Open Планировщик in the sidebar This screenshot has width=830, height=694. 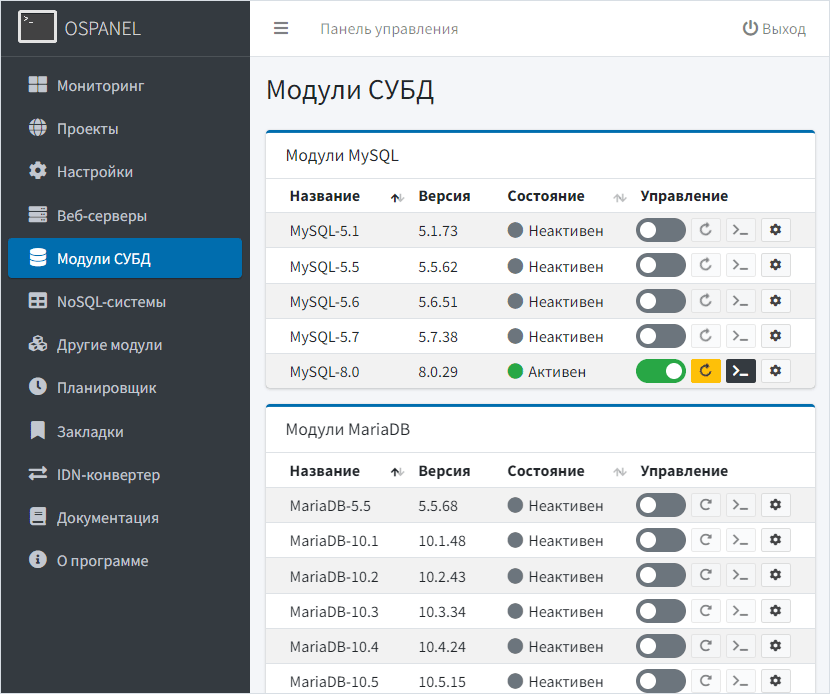pyautogui.click(x=125, y=387)
